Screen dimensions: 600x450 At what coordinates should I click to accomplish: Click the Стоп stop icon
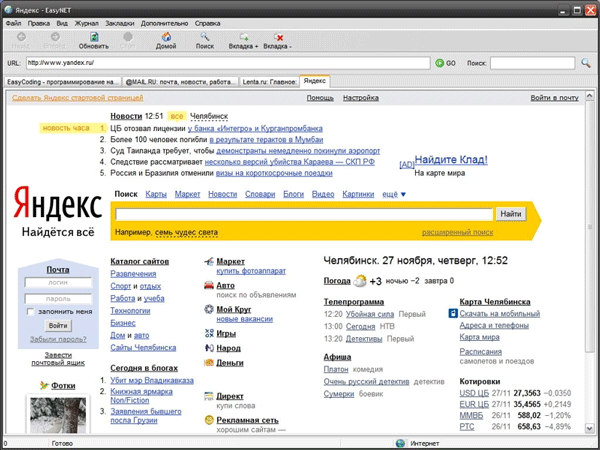[x=127, y=37]
